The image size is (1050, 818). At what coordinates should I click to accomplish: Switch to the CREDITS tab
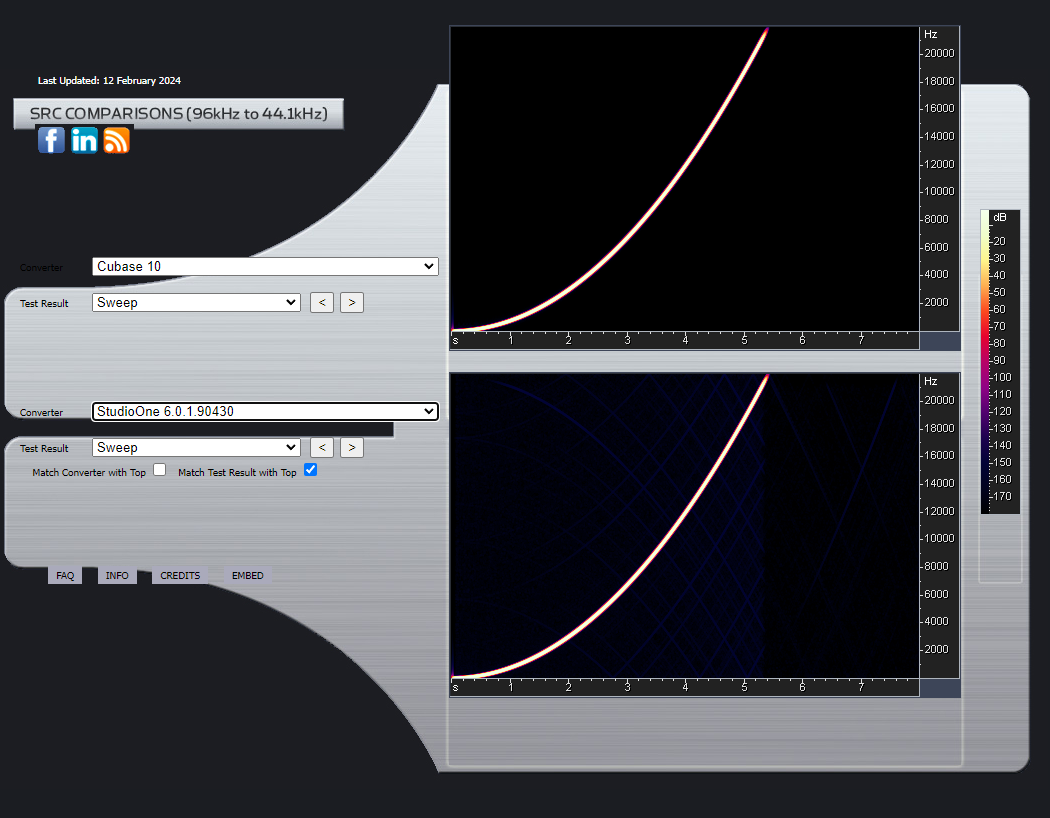[x=180, y=576]
